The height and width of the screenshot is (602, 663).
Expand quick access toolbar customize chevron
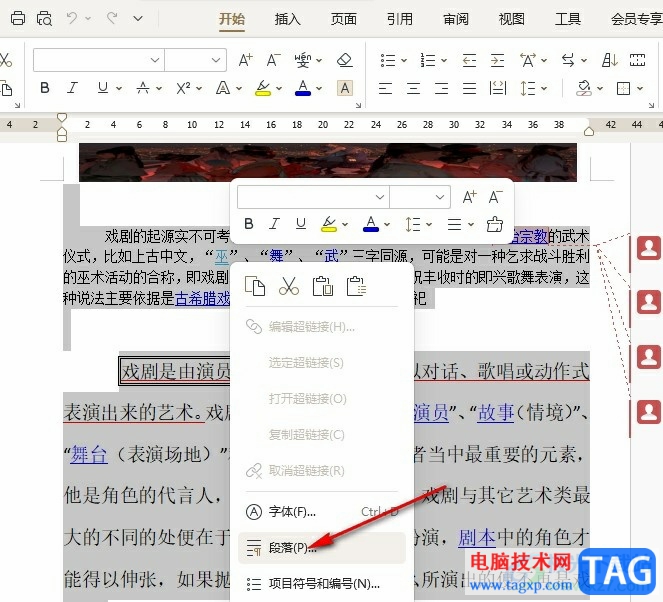tap(138, 19)
